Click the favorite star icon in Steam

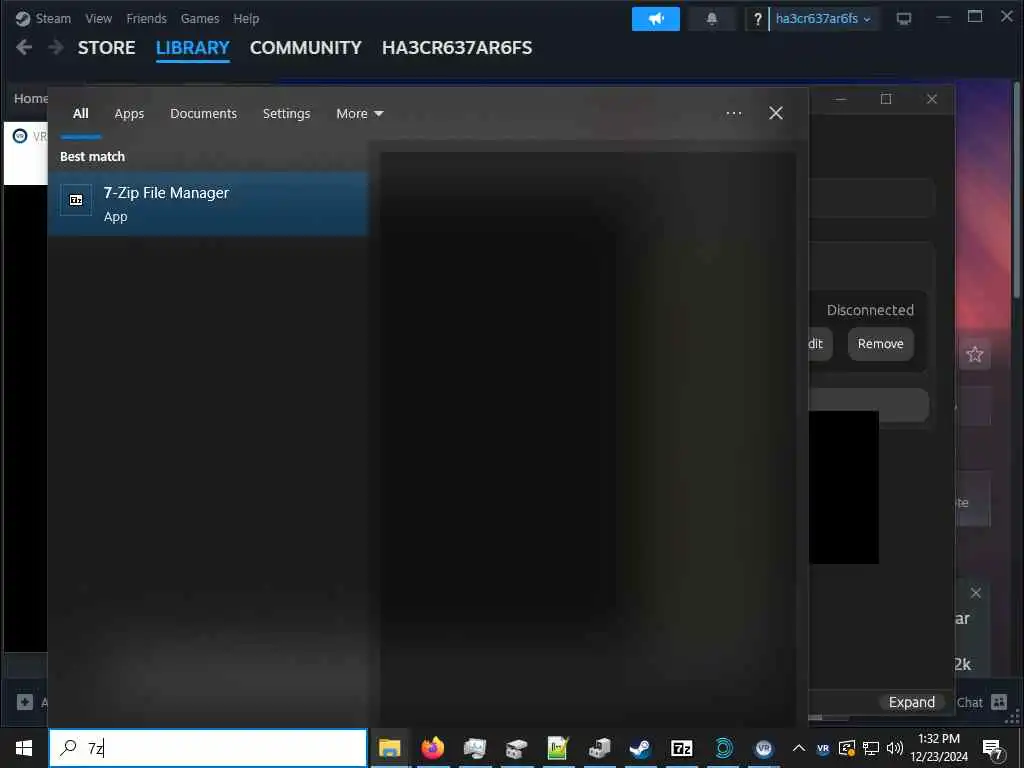[975, 354]
